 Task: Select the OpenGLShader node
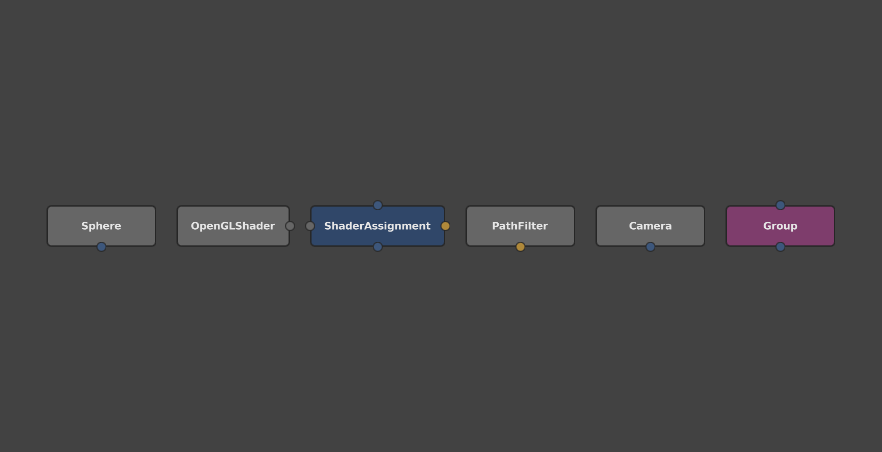232,226
